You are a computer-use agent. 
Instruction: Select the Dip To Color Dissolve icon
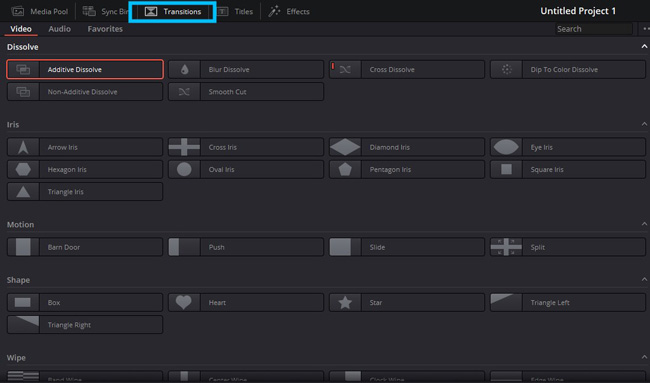tap(506, 70)
